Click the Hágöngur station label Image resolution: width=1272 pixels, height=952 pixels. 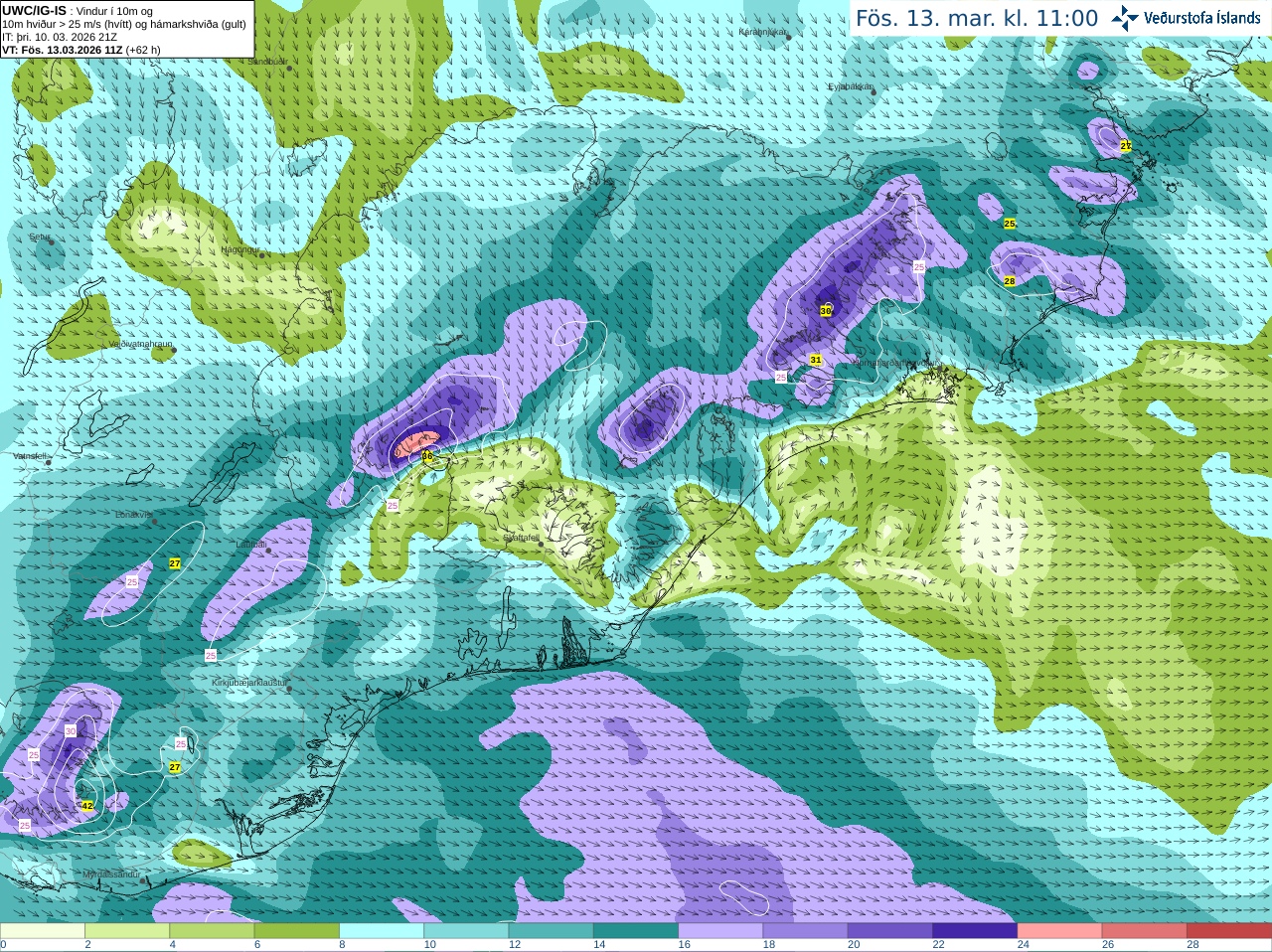tap(238, 249)
